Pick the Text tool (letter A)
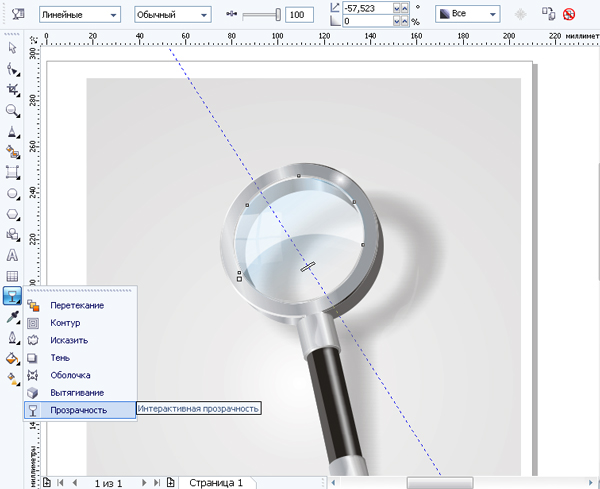This screenshot has height=489, width=600. (12, 255)
